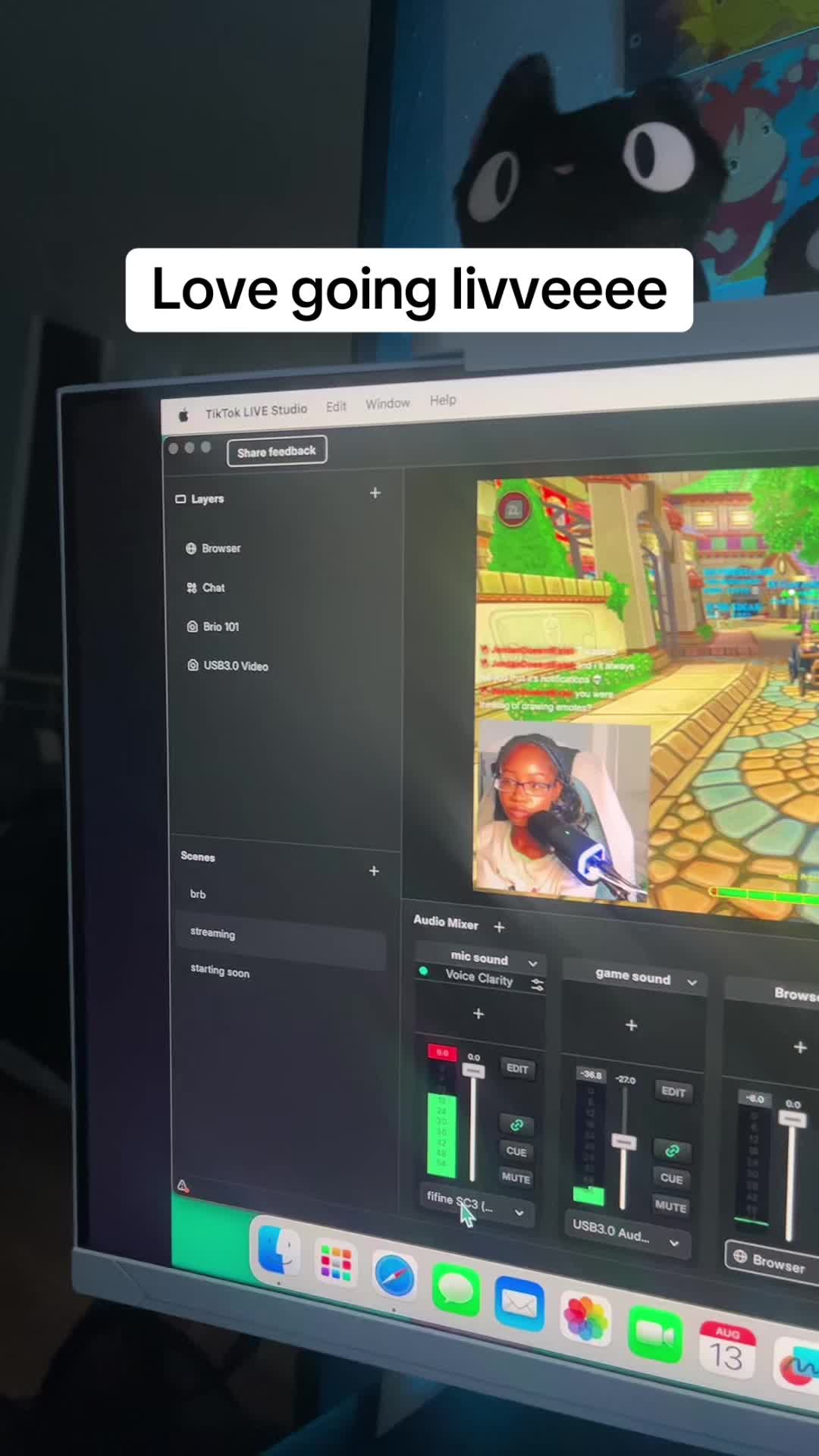This screenshot has height=1456, width=819.
Task: Click the game sound -36.8 level readout
Action: 591,1075
